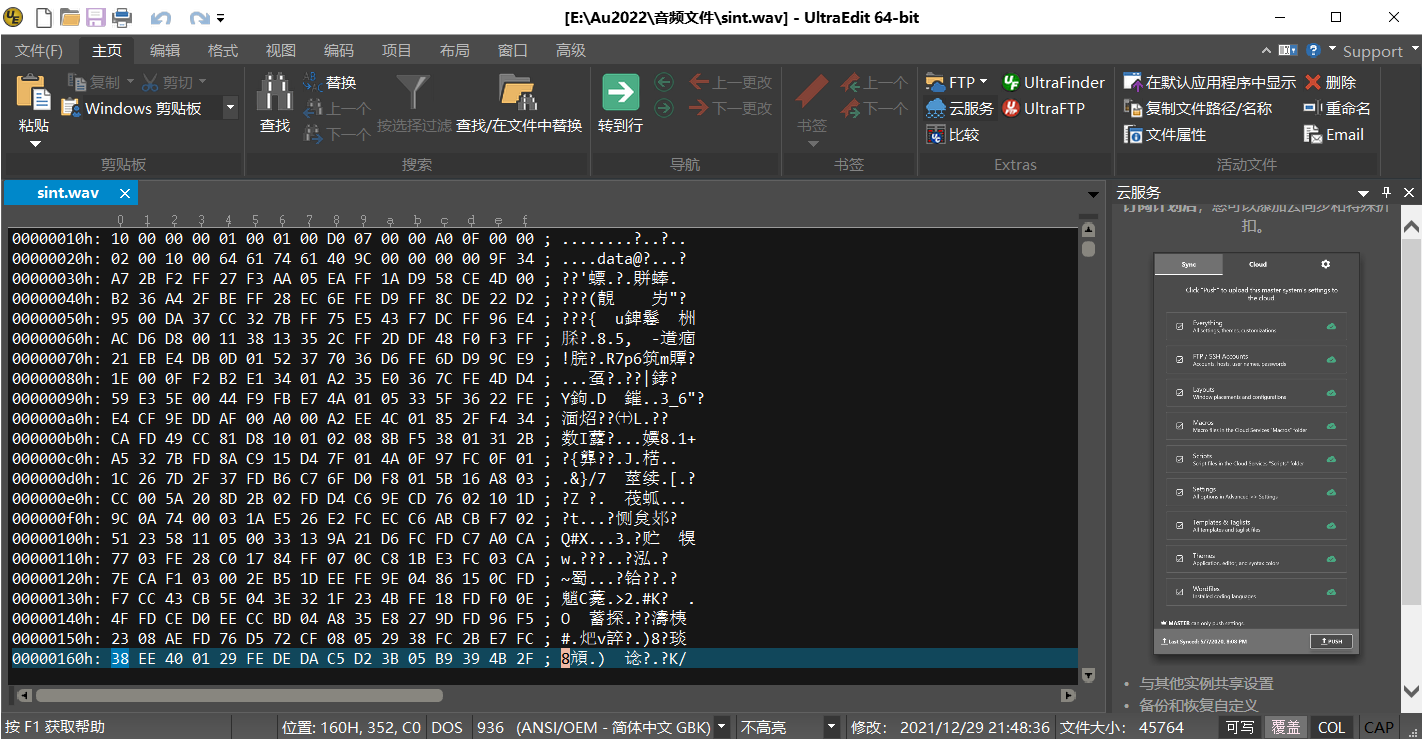The width and height of the screenshot is (1423, 740).
Task: Toggle the CAP indicator in status bar
Action: coord(1379,727)
